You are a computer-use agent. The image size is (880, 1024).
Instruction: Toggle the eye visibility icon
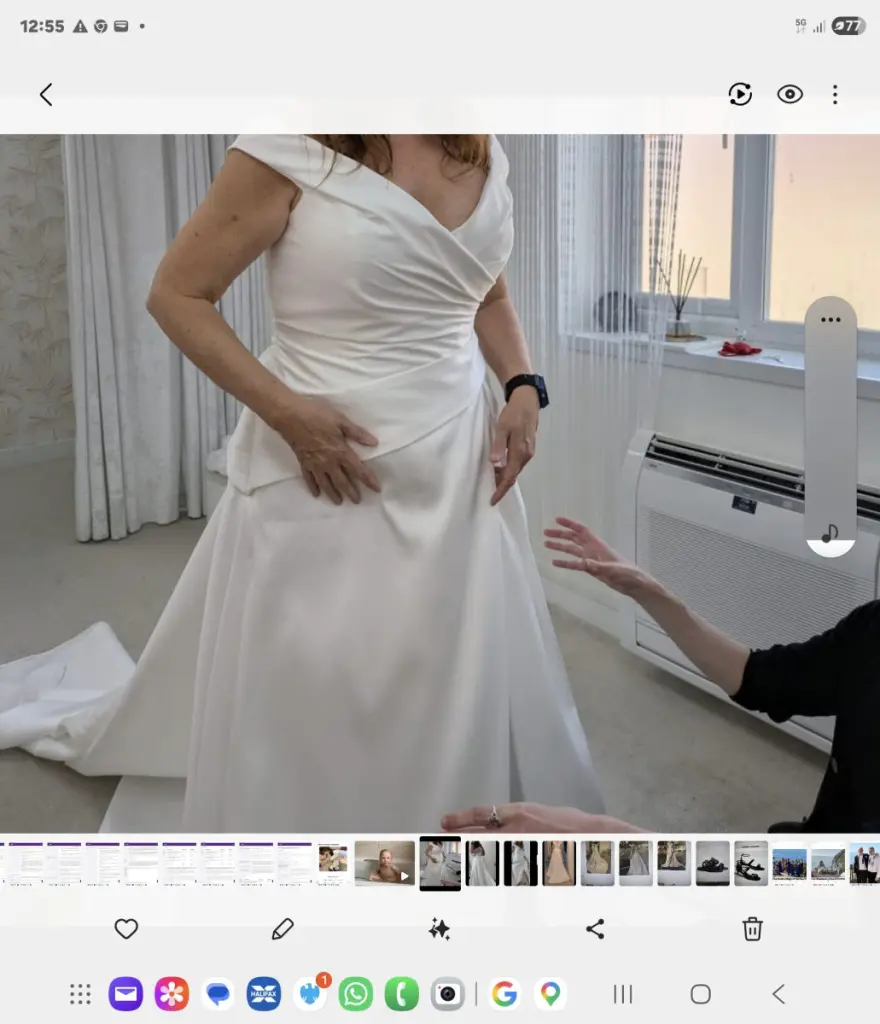790,94
